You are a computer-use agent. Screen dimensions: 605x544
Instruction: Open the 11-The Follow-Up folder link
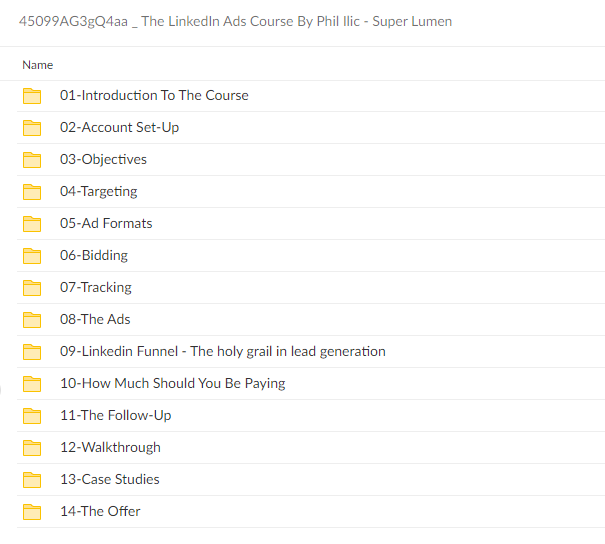pyautogui.click(x=115, y=416)
